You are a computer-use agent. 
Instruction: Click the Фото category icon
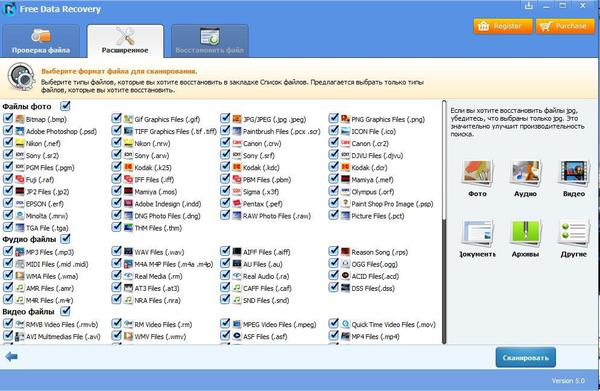tap(477, 173)
